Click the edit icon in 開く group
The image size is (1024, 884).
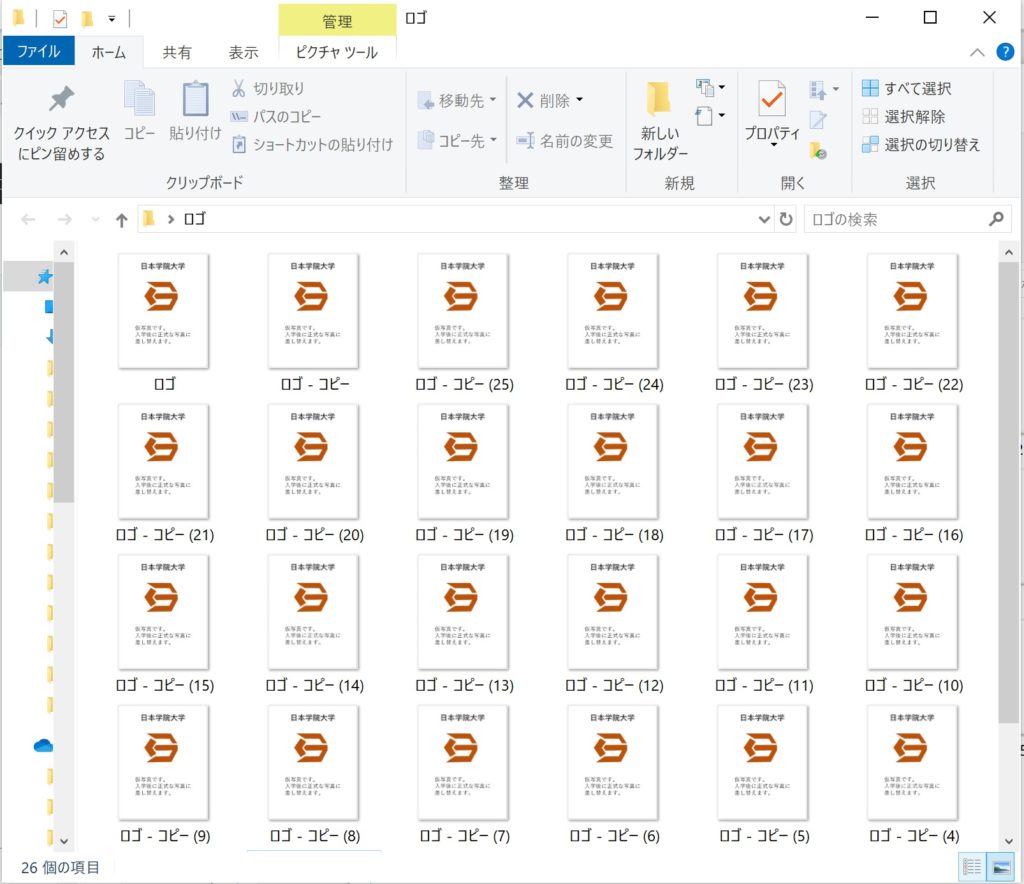pos(818,119)
